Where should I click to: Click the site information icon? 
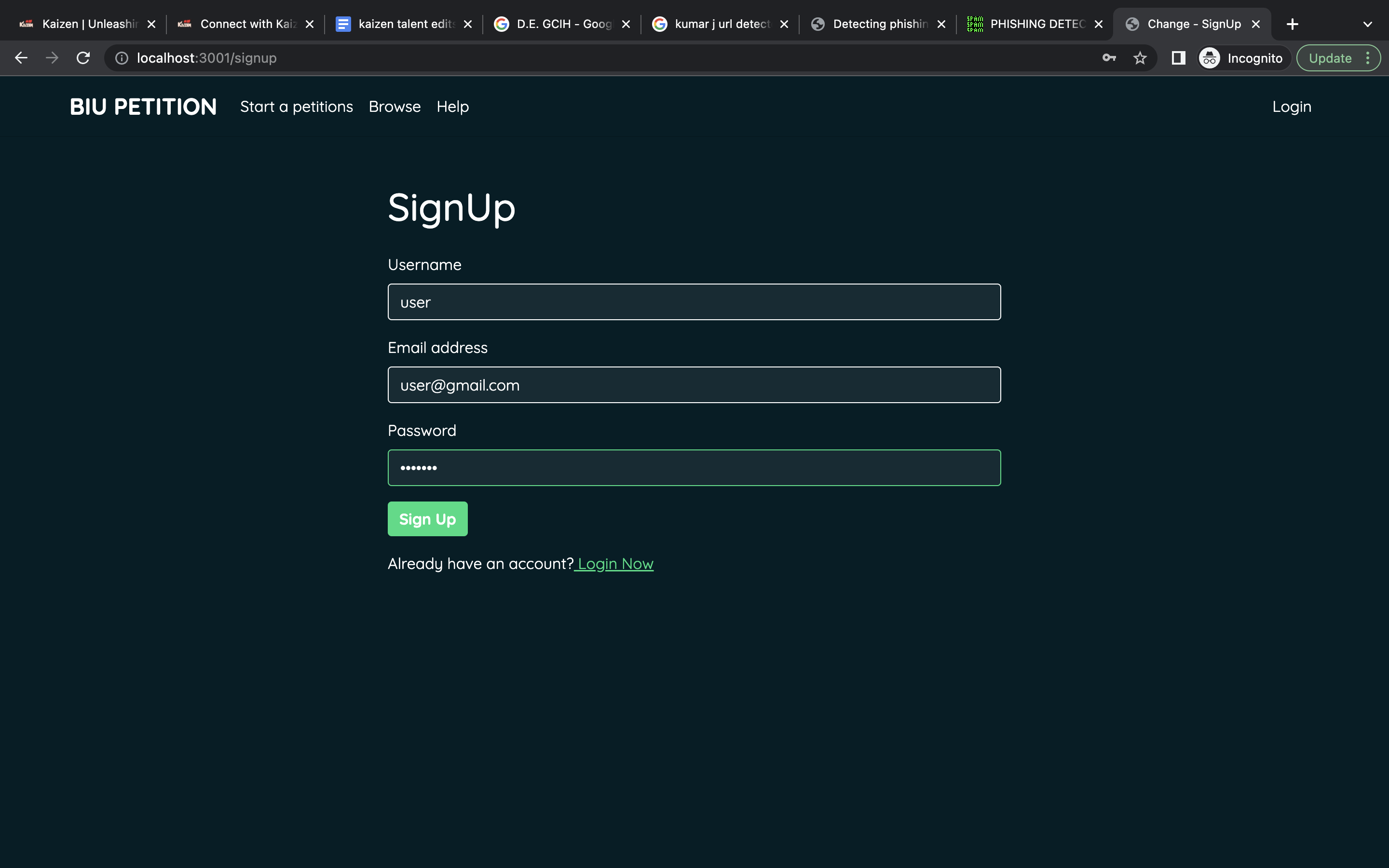122,58
